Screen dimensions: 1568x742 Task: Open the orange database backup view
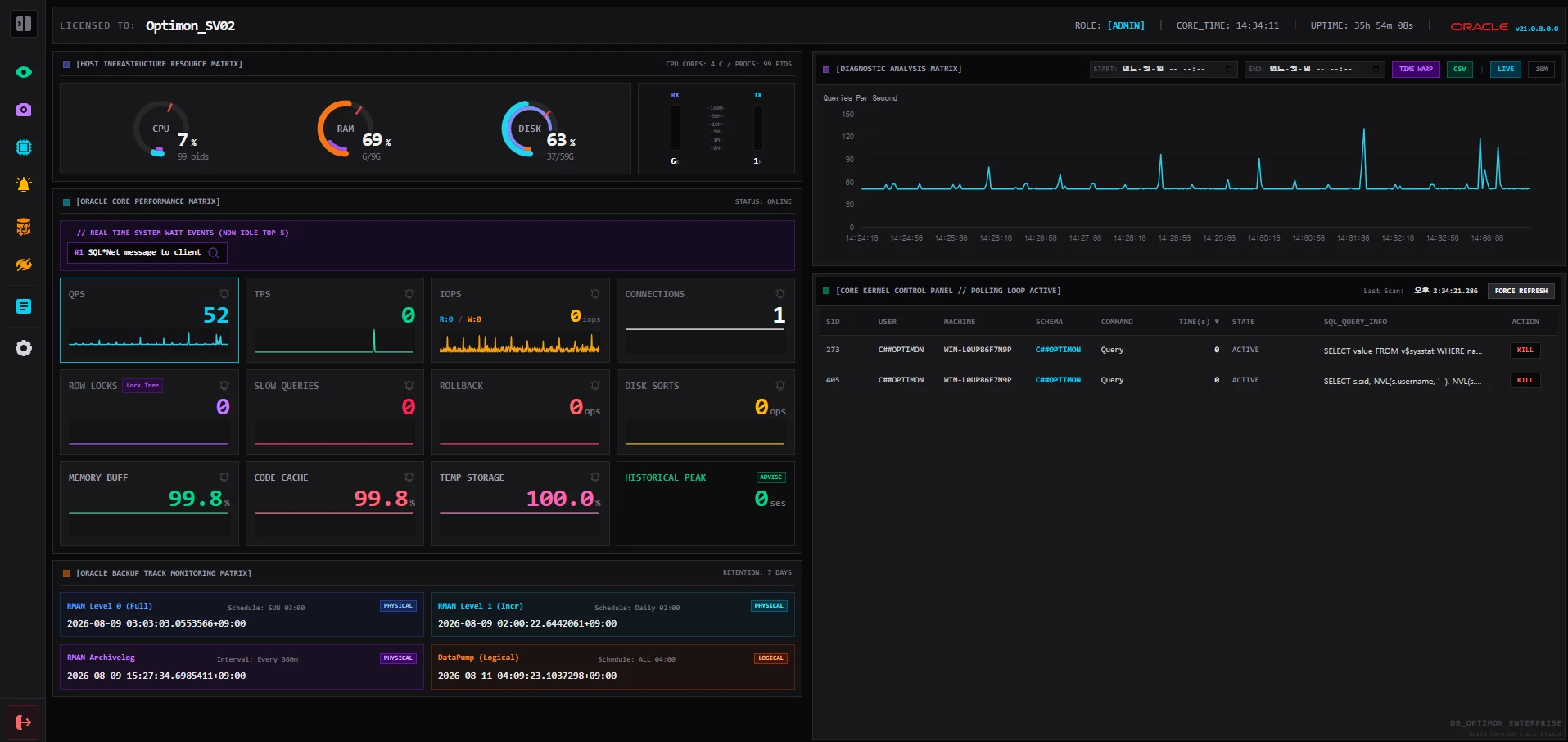pos(24,227)
